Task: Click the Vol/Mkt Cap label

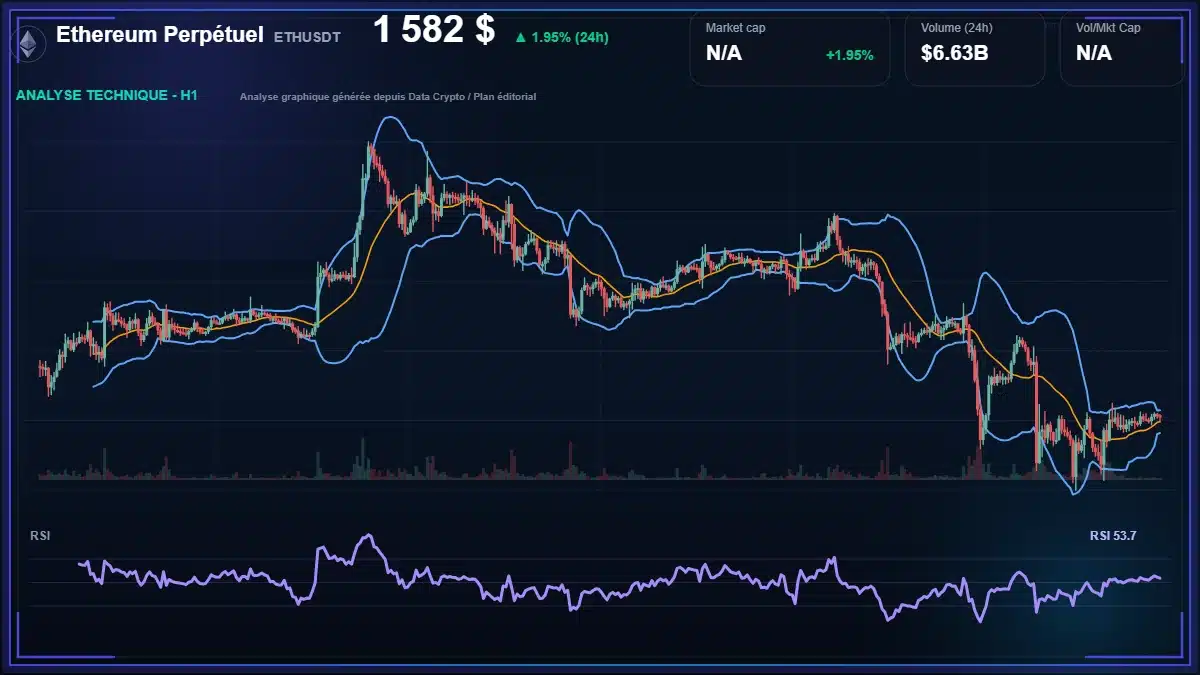Action: click(1108, 28)
